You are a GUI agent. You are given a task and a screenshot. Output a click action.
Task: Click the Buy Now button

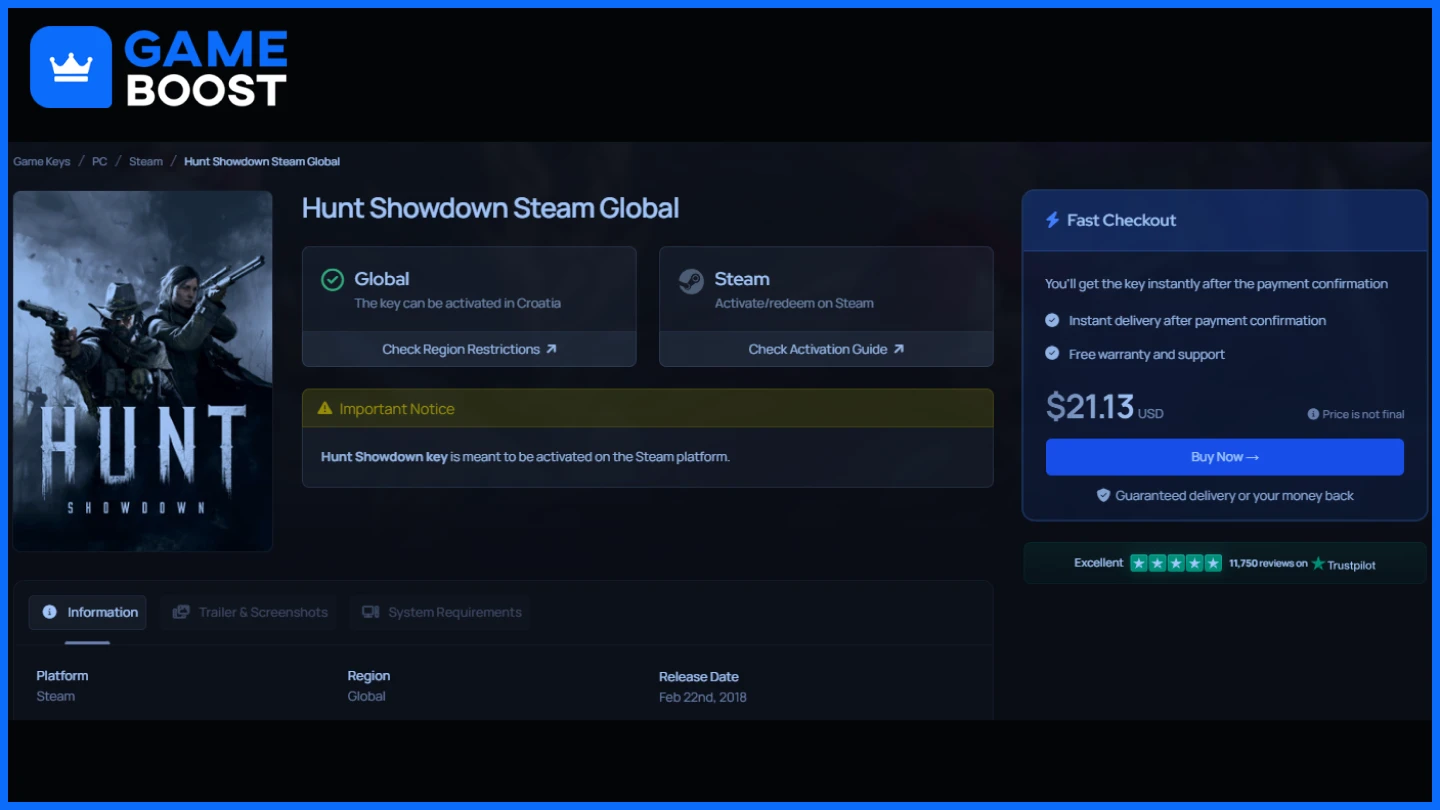pyautogui.click(x=1225, y=457)
